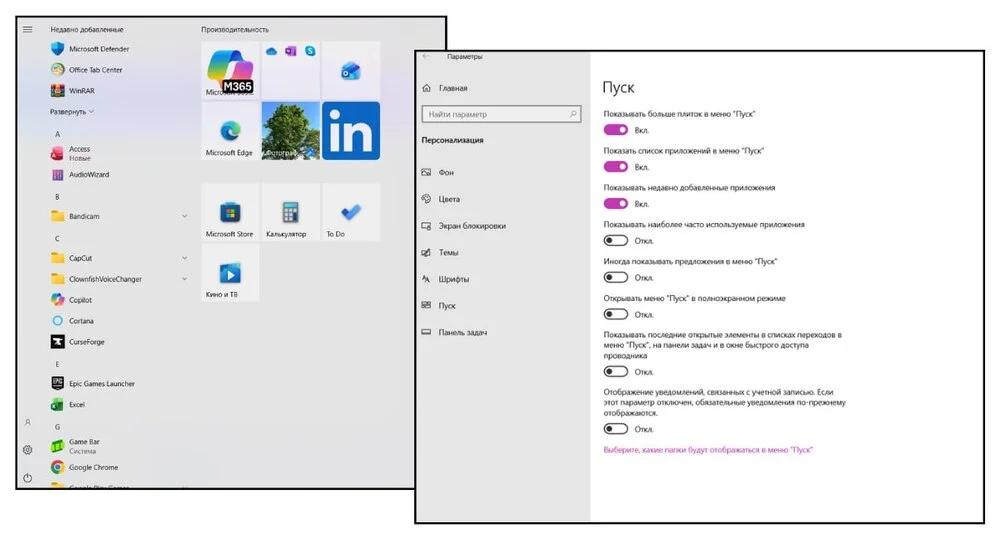Image resolution: width=1000 pixels, height=538 pixels.
Task: Open link to choose Start menu folders
Action: click(x=708, y=450)
